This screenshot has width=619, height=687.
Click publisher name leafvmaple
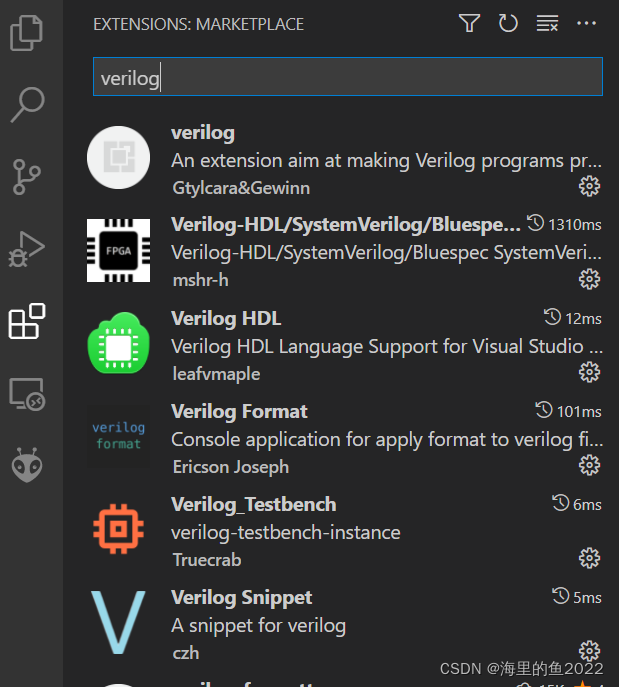click(216, 374)
